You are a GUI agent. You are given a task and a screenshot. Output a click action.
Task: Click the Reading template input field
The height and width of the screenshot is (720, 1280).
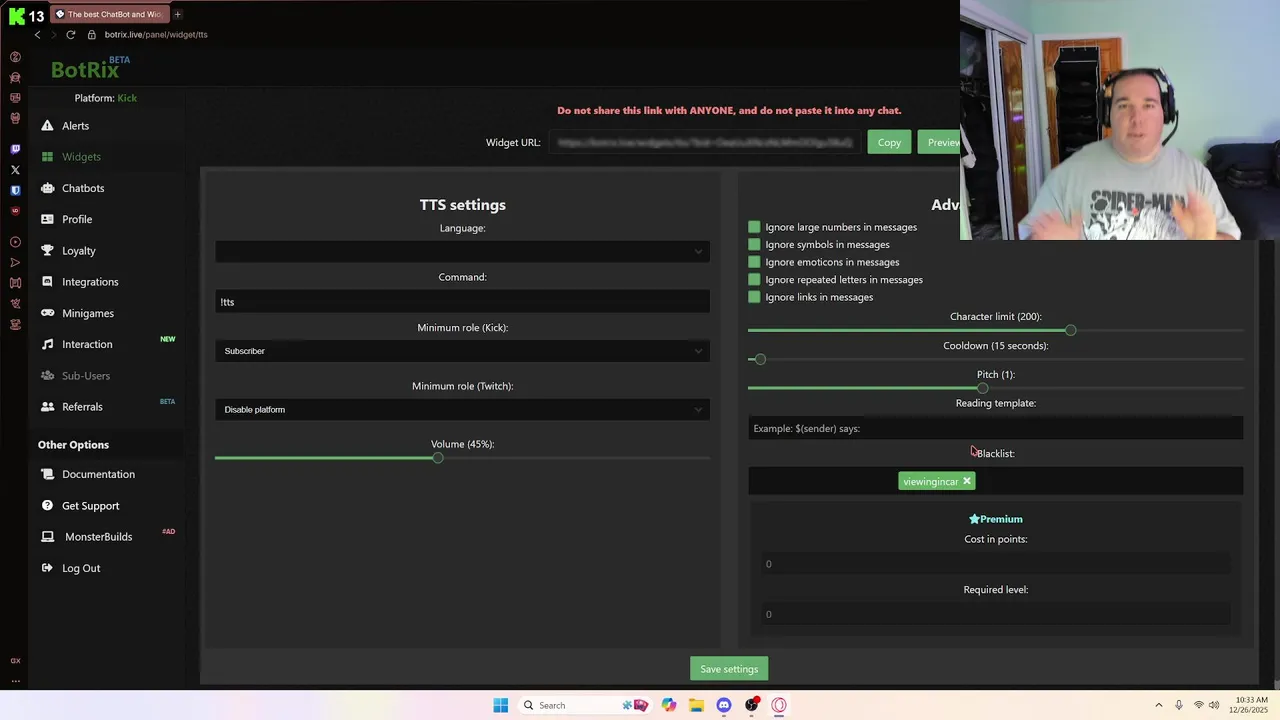click(x=995, y=428)
